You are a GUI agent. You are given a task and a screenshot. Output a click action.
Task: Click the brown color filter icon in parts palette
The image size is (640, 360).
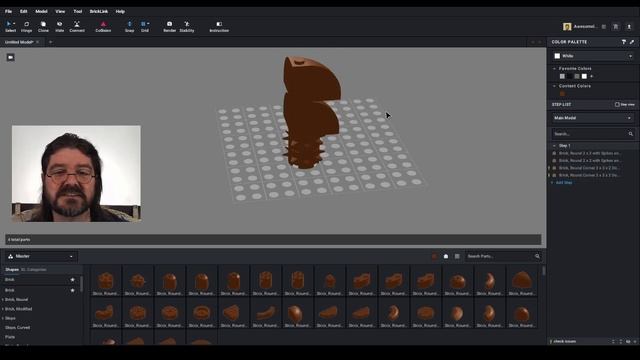(x=434, y=256)
